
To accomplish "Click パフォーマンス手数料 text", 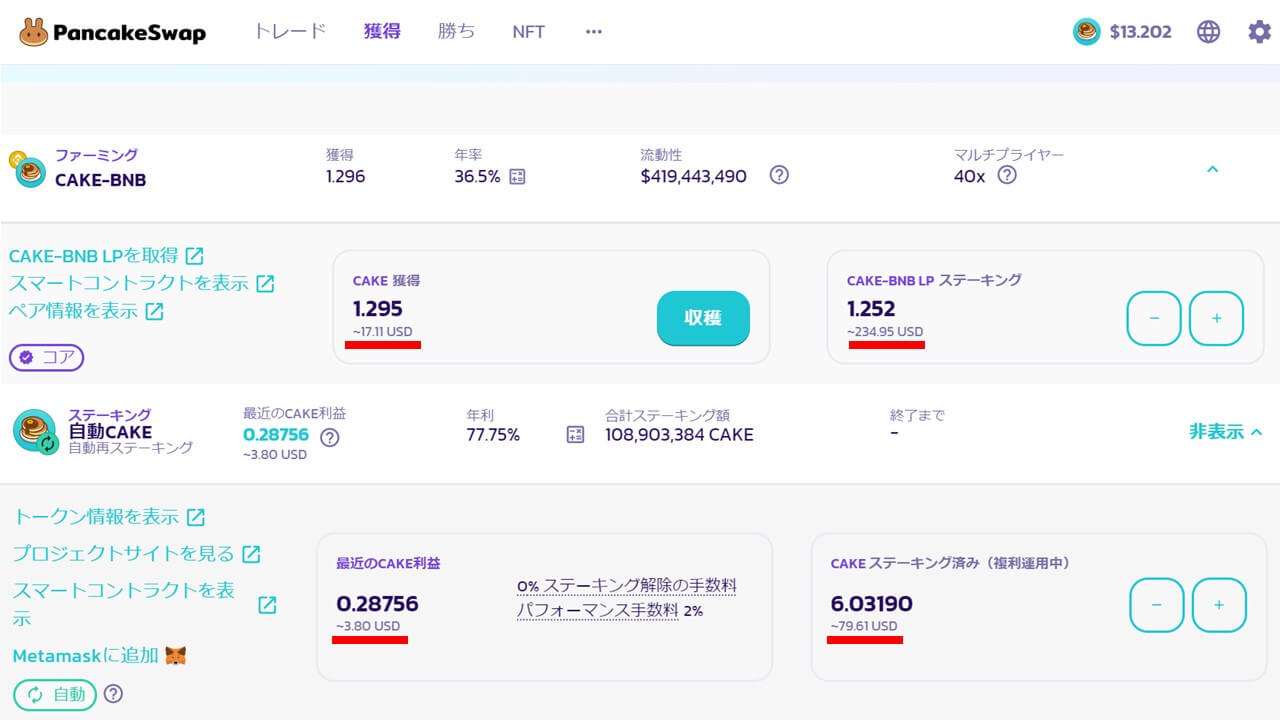I will (597, 610).
